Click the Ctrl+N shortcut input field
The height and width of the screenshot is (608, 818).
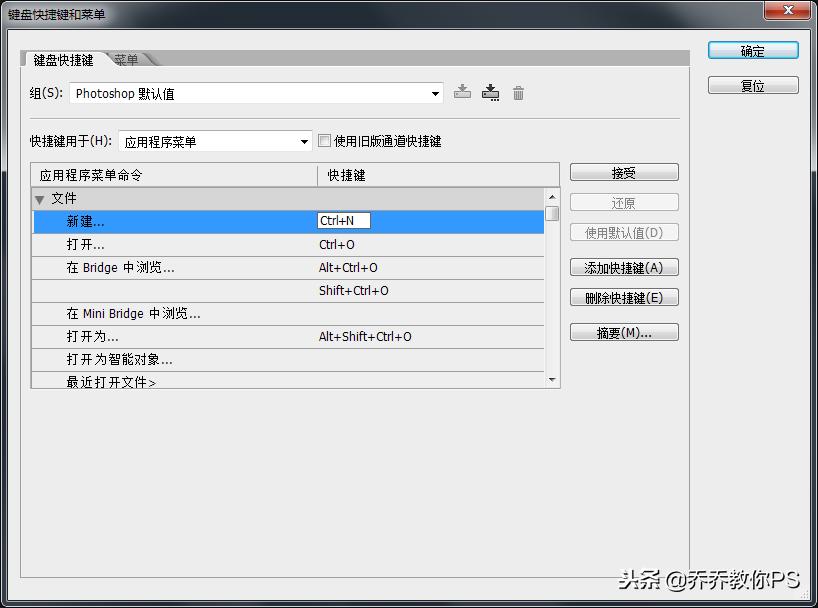pyautogui.click(x=344, y=221)
